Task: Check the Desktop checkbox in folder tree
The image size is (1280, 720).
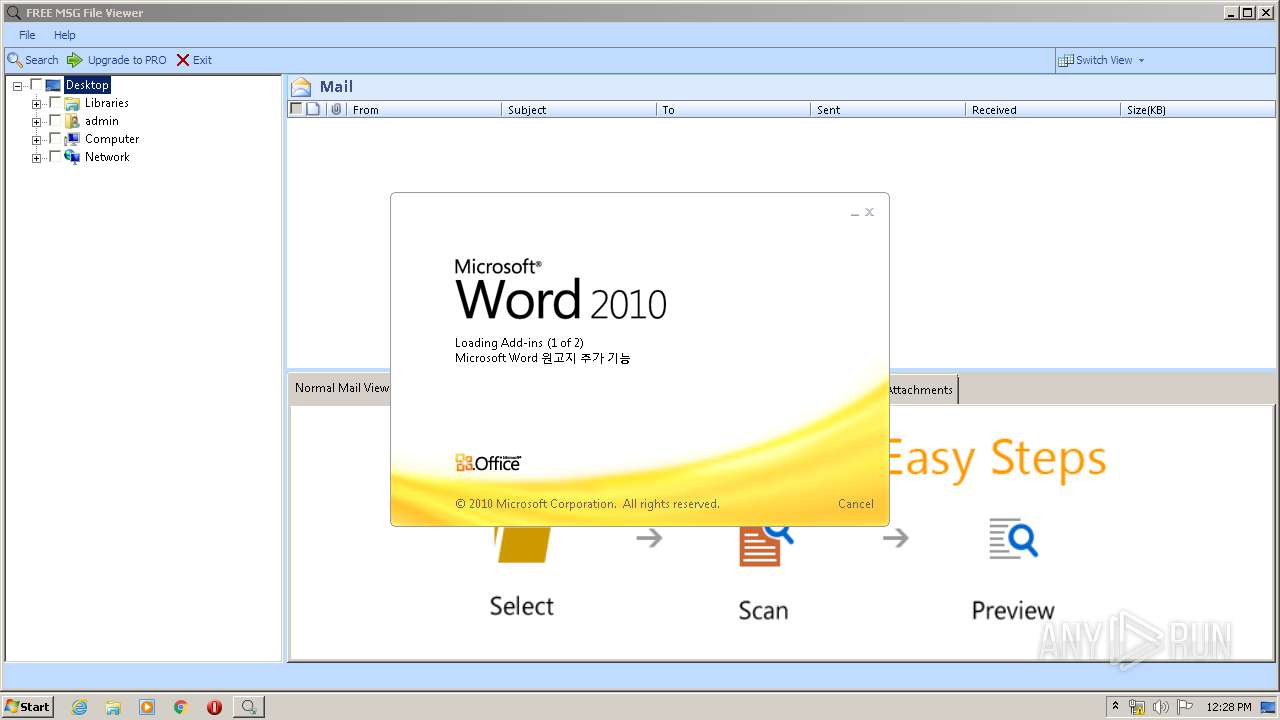Action: pos(36,85)
